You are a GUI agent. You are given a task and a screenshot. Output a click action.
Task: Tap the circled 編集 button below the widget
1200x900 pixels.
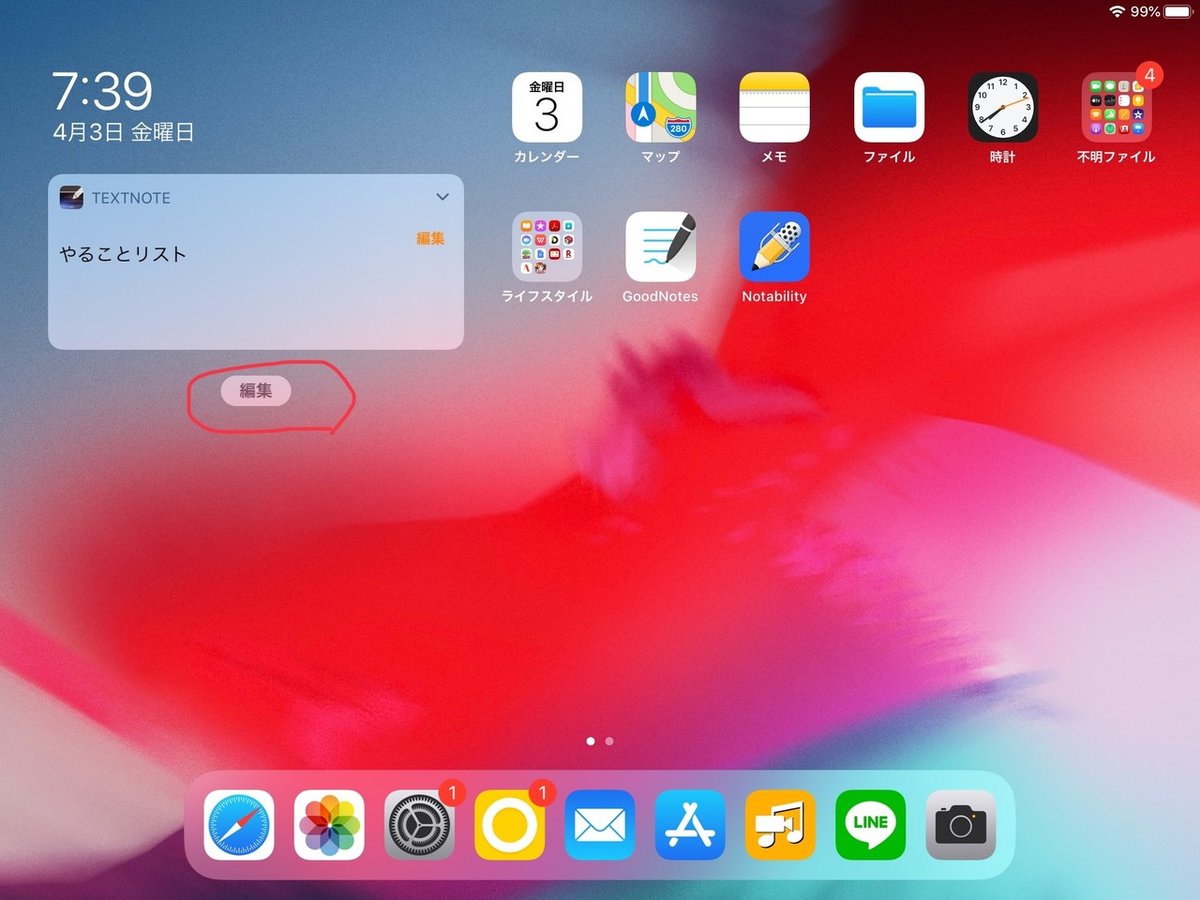pos(256,391)
